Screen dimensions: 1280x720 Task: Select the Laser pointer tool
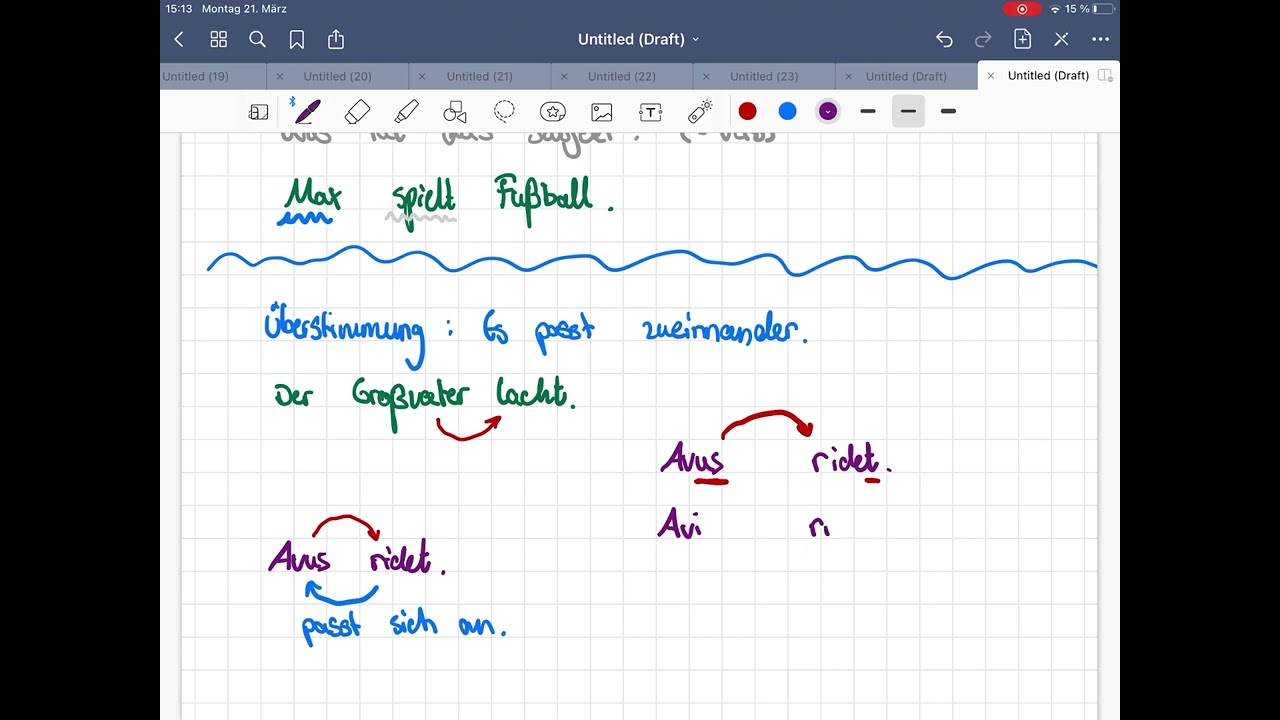pyautogui.click(x=700, y=111)
